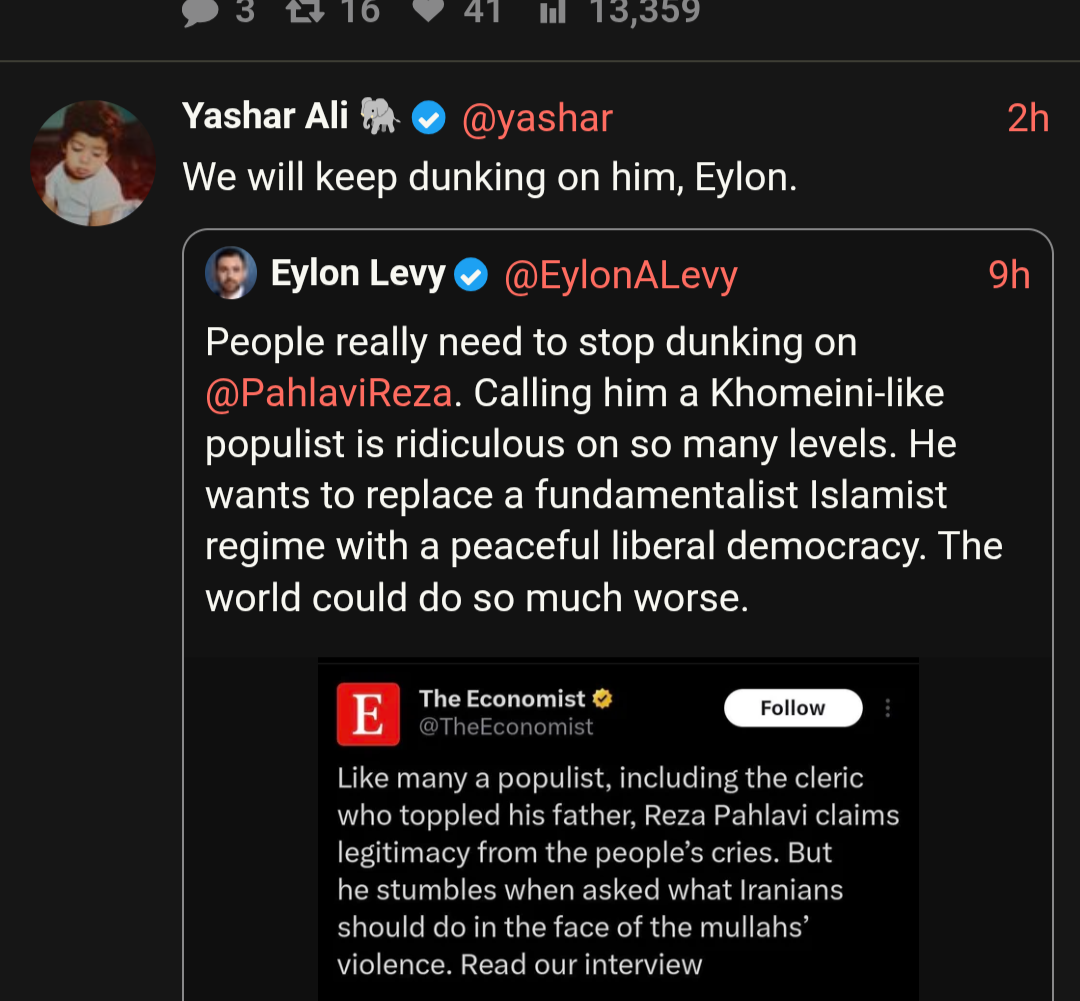
Task: Open the @yashar handle link
Action: pos(537,119)
